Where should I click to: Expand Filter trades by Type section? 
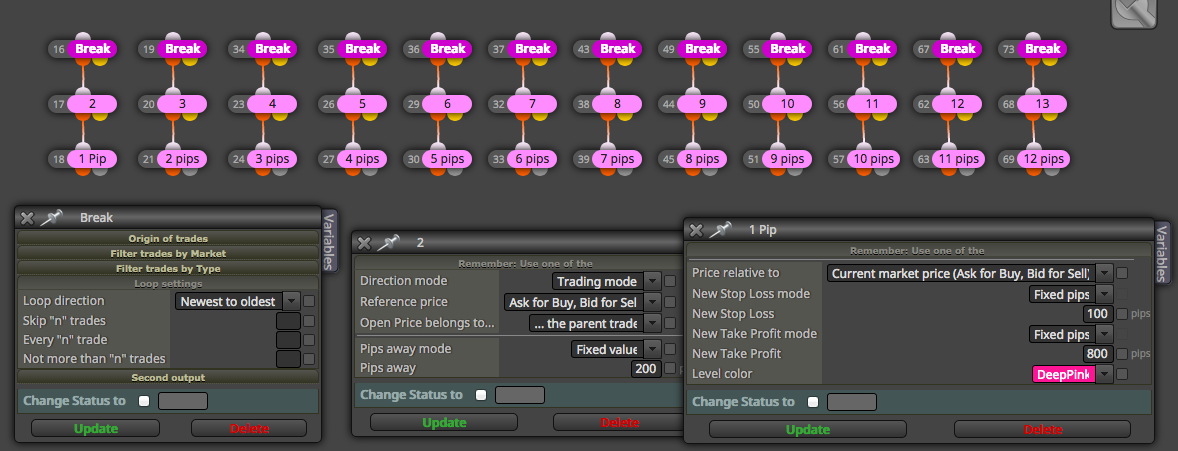[x=168, y=268]
